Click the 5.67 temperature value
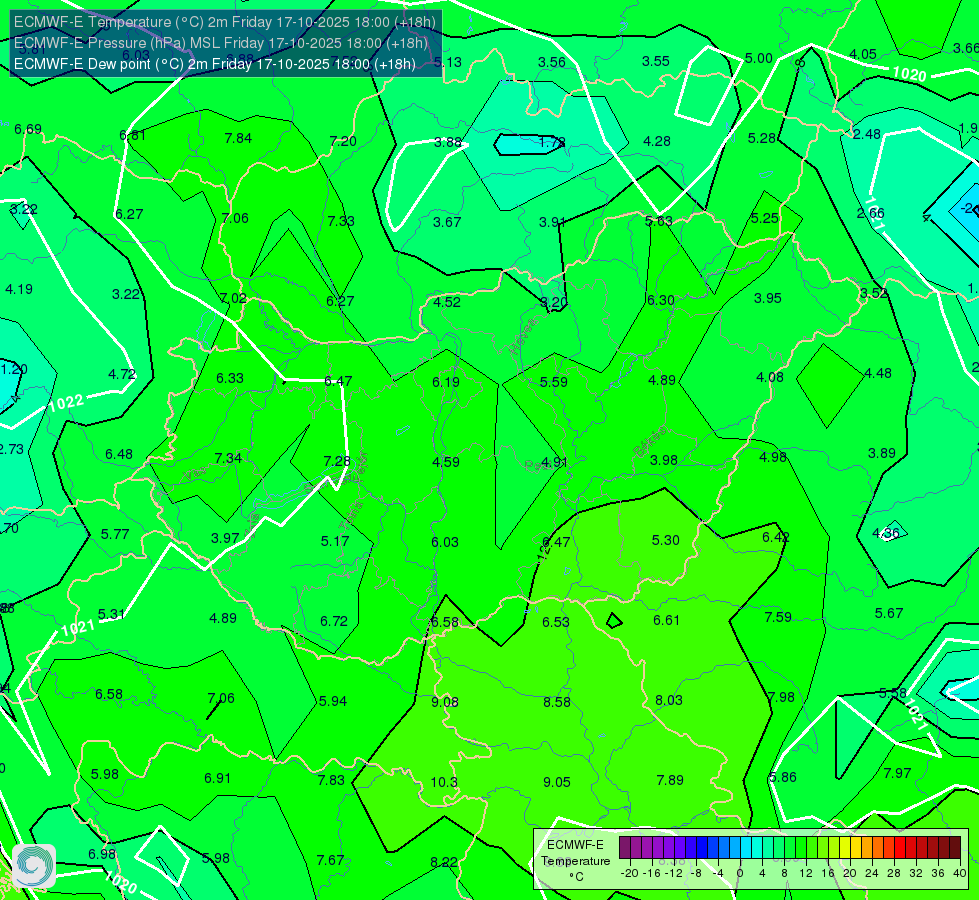 [x=888, y=613]
